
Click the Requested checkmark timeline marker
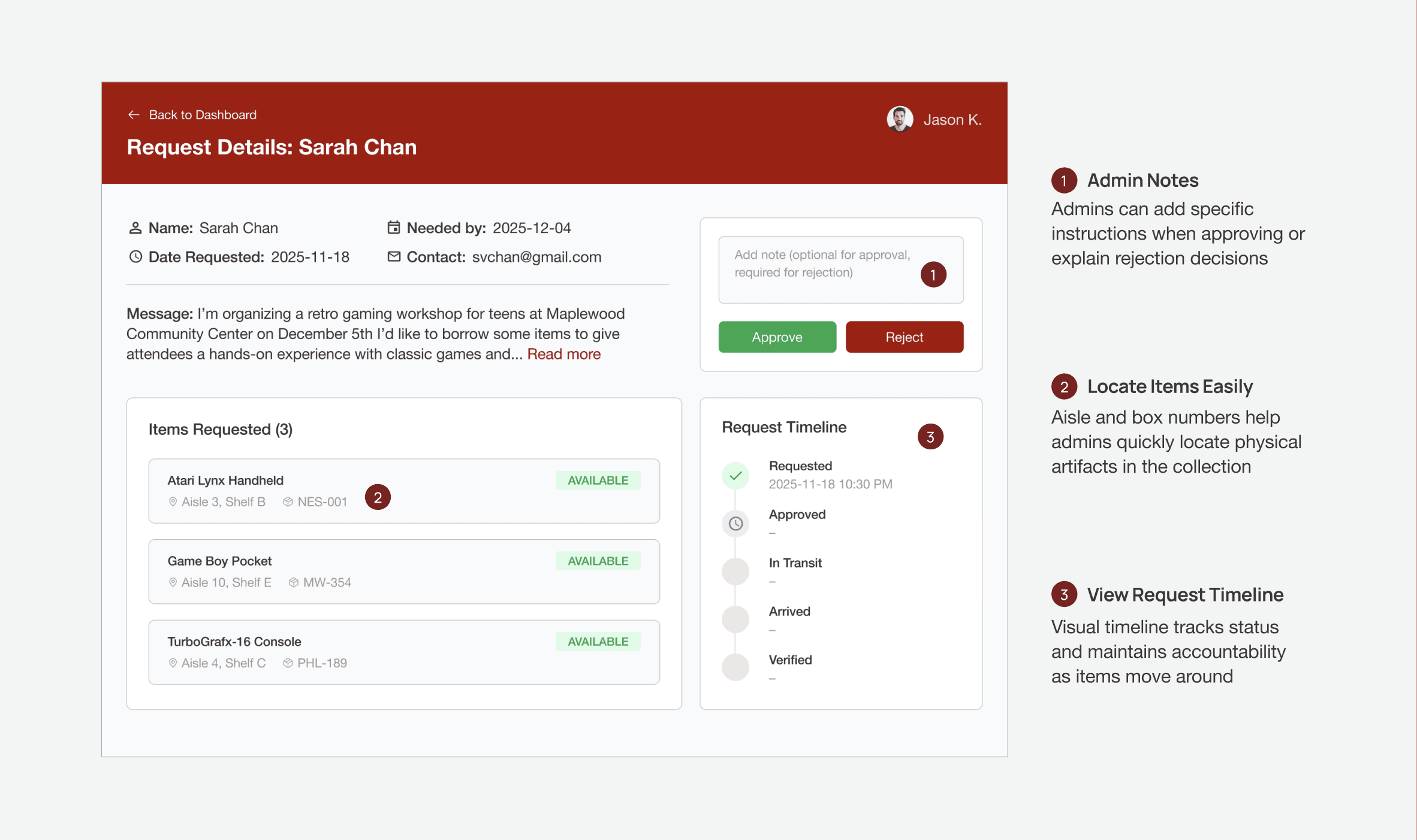click(x=735, y=476)
